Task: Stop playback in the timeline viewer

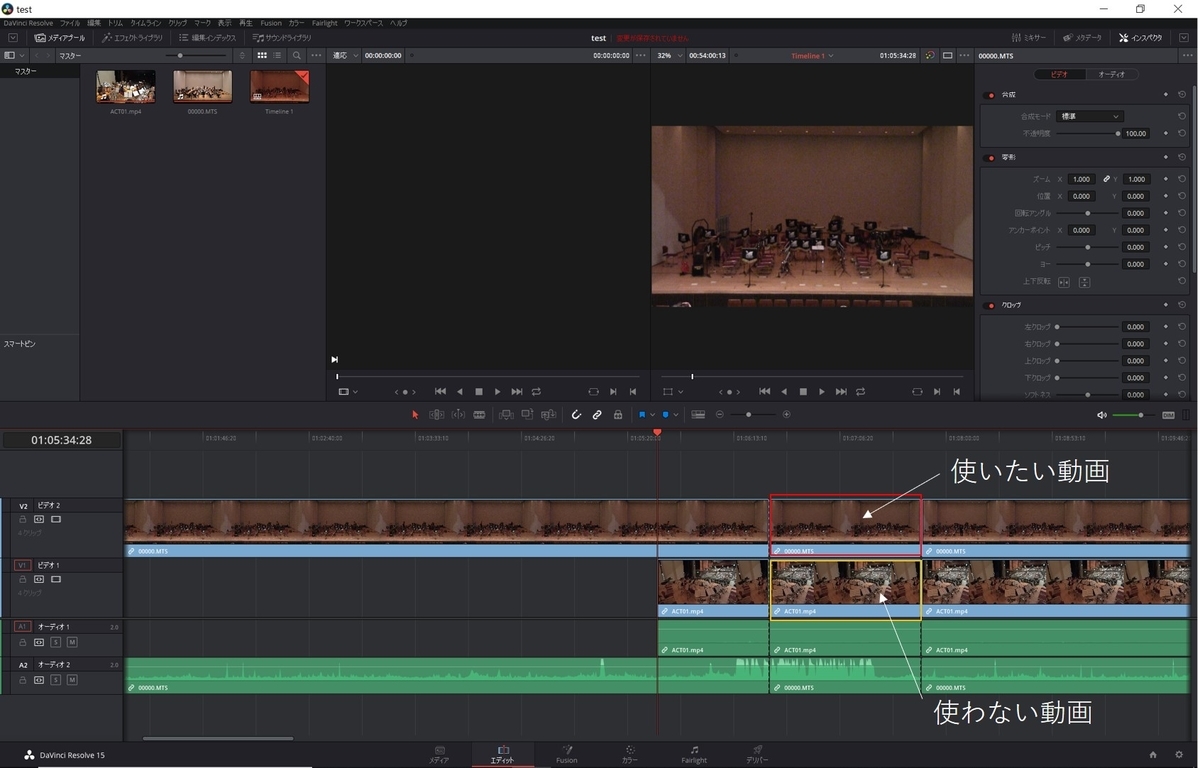Action: [803, 392]
